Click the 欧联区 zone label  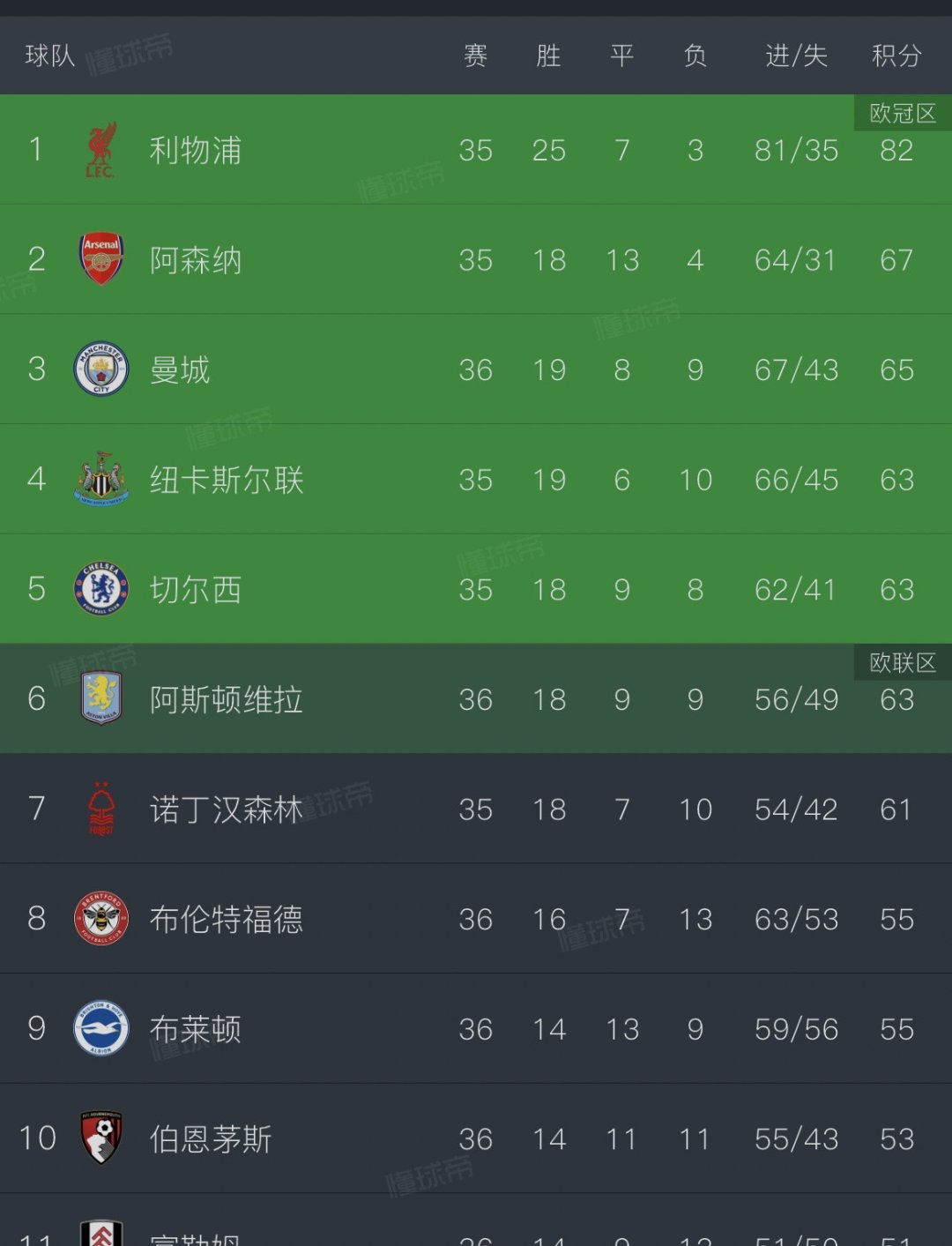pyautogui.click(x=903, y=662)
